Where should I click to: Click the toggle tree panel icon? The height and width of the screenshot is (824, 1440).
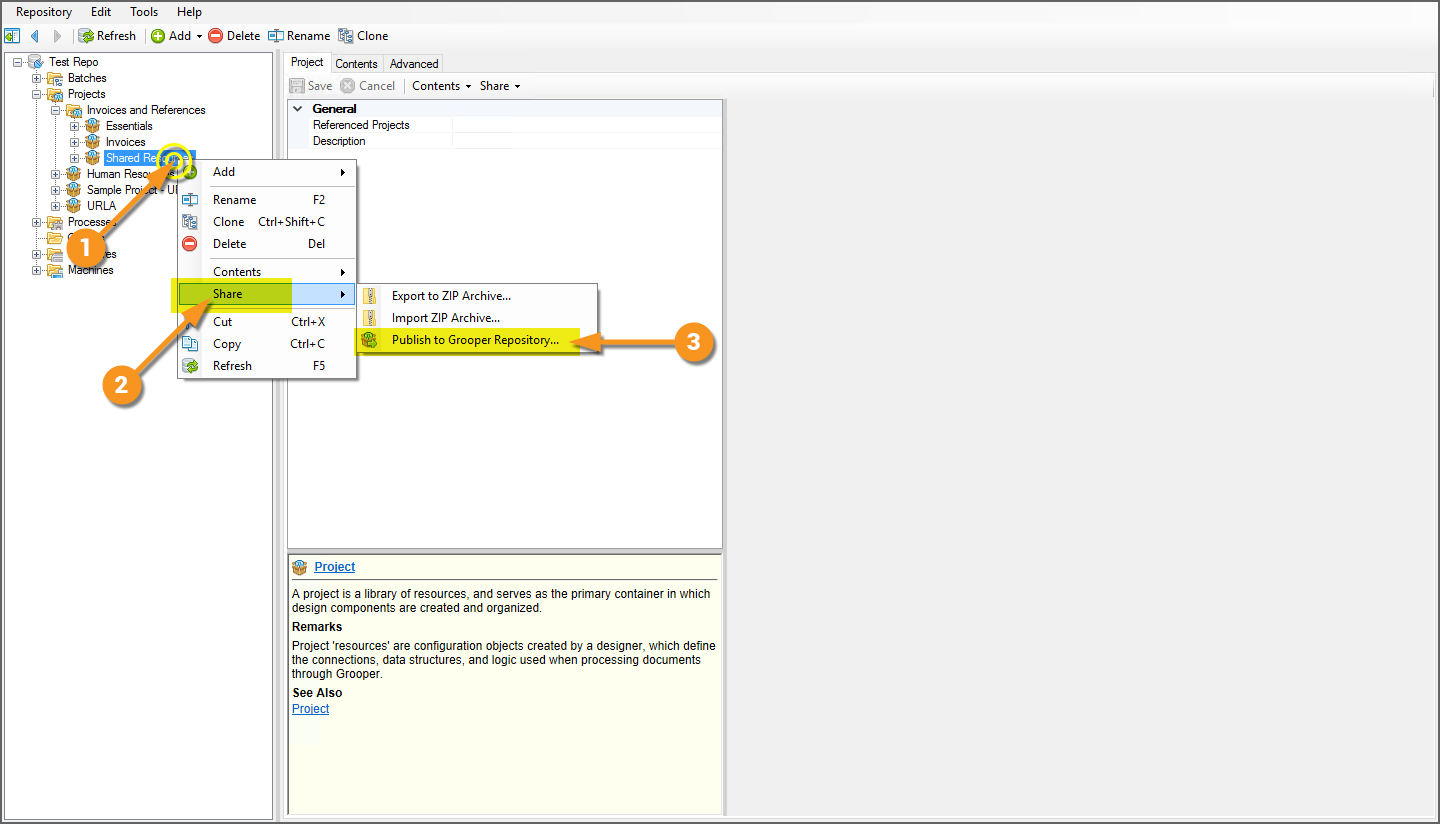click(x=12, y=36)
